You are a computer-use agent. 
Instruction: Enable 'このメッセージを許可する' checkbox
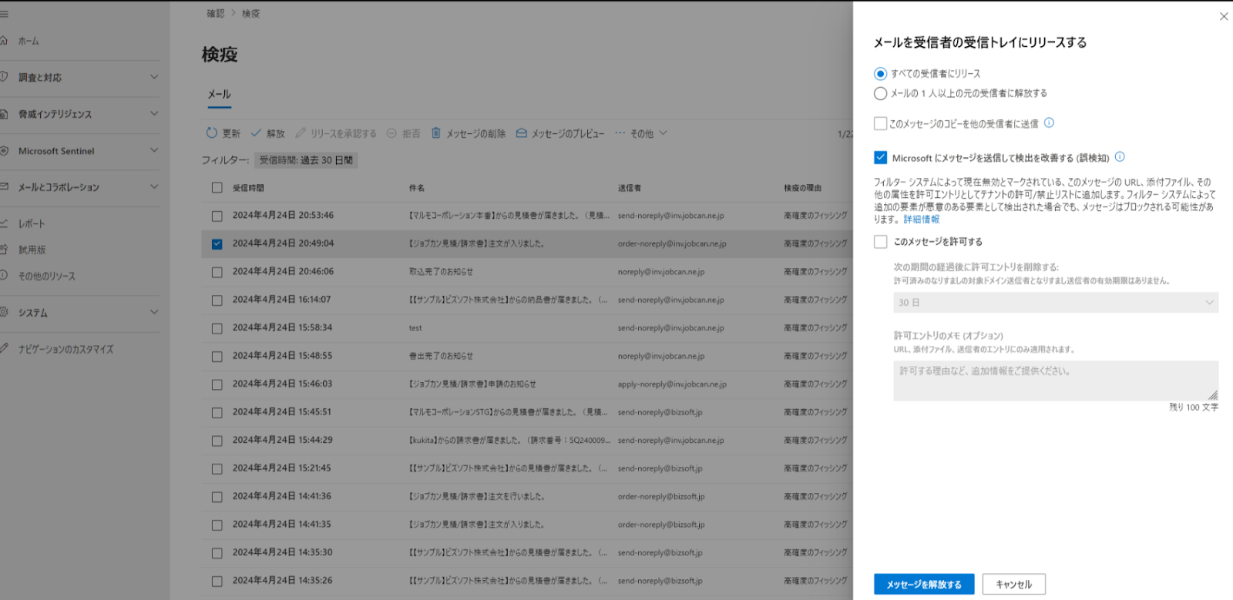point(880,241)
